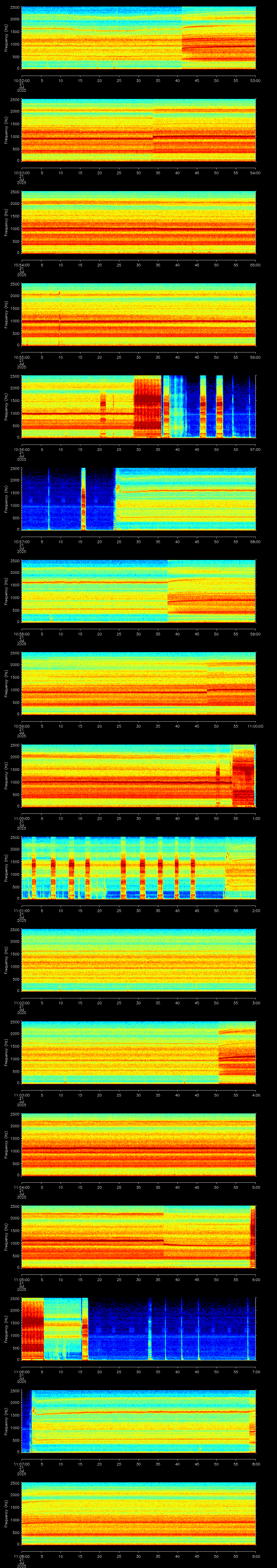Click the 10:55:00 start time label
Screen dimensions: 277x1568
pyautogui.click(x=21, y=357)
